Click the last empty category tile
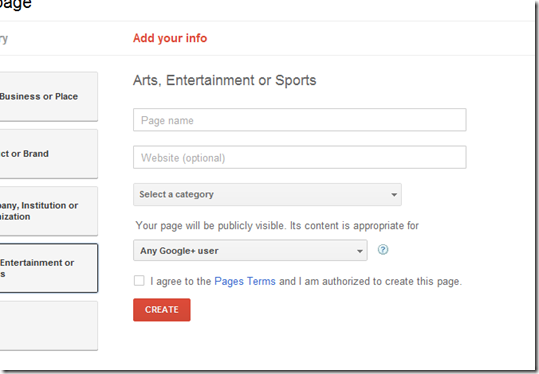This screenshot has width=539, height=374. [48, 326]
